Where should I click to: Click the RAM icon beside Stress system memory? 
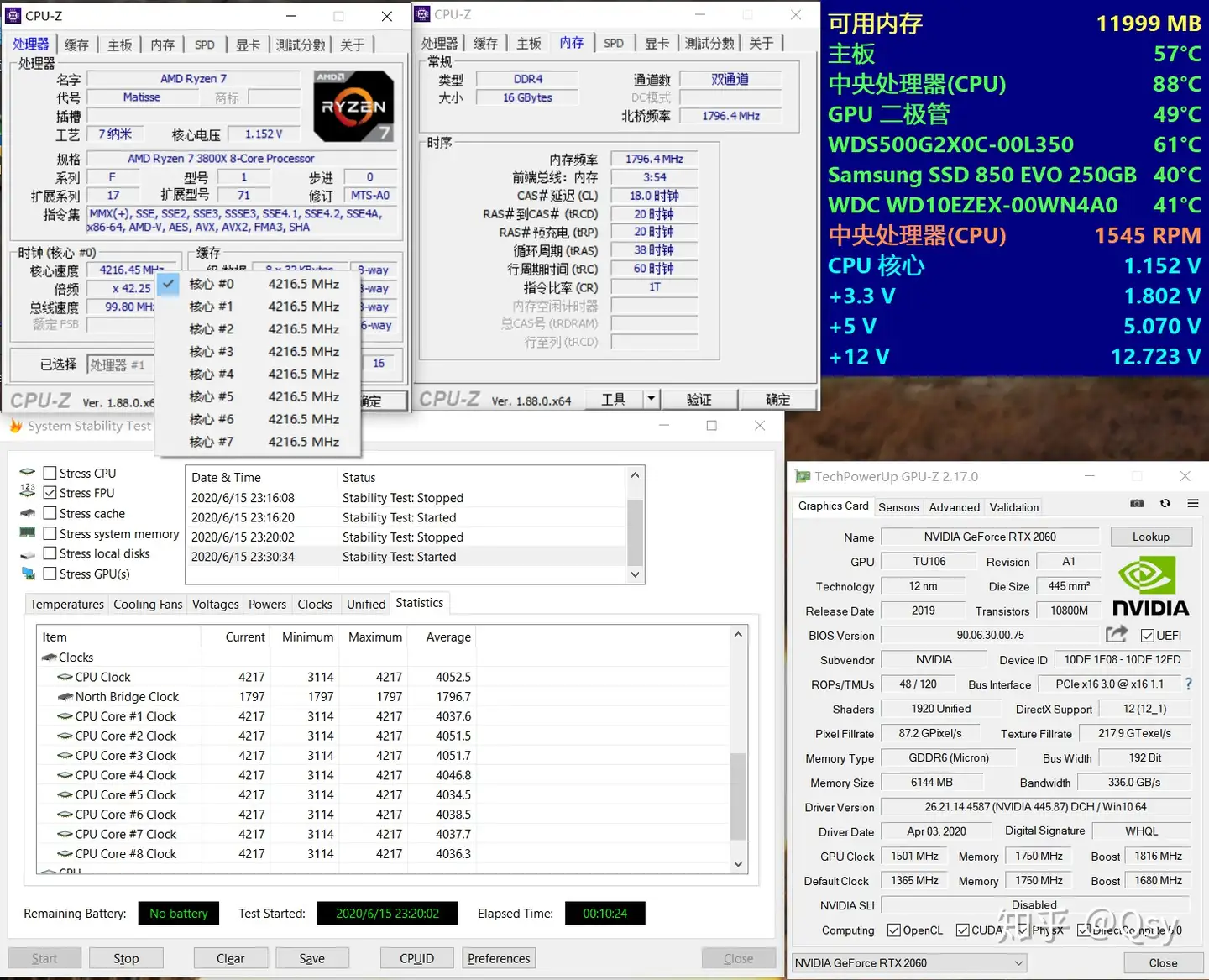pos(28,533)
